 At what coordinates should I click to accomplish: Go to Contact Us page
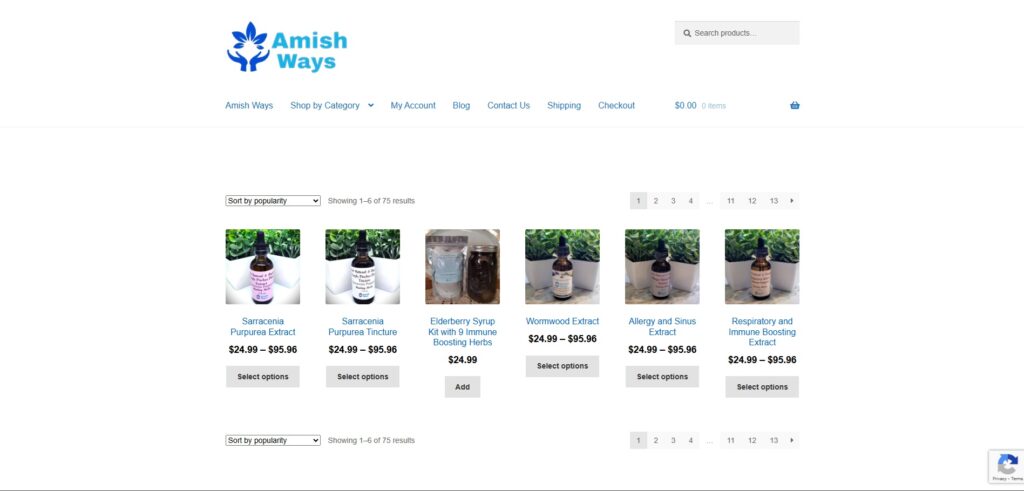pyautogui.click(x=508, y=105)
